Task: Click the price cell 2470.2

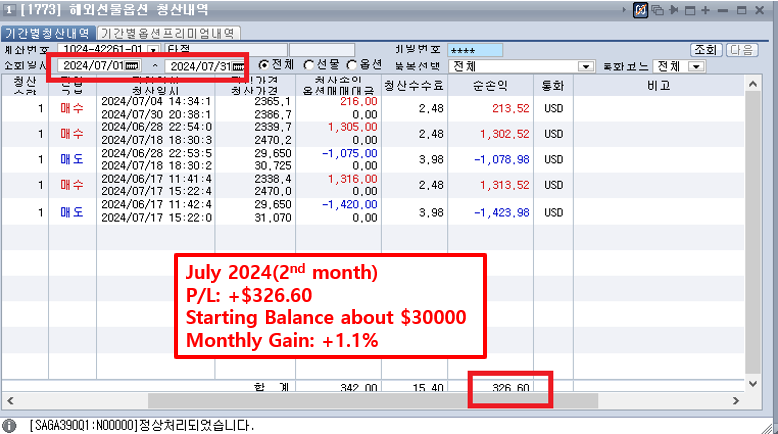Action: click(273, 140)
